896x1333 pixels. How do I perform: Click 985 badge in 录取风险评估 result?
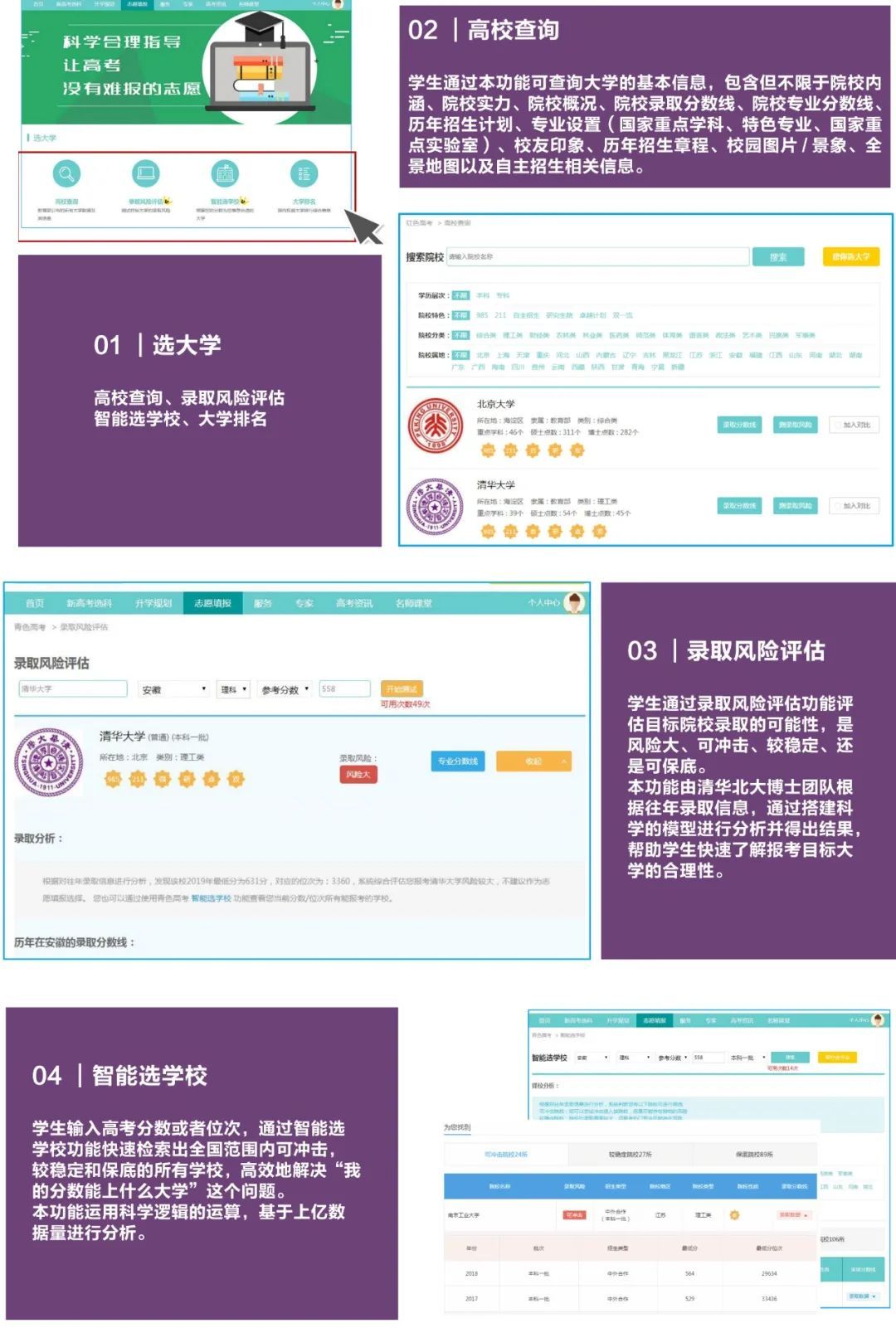coord(113,779)
